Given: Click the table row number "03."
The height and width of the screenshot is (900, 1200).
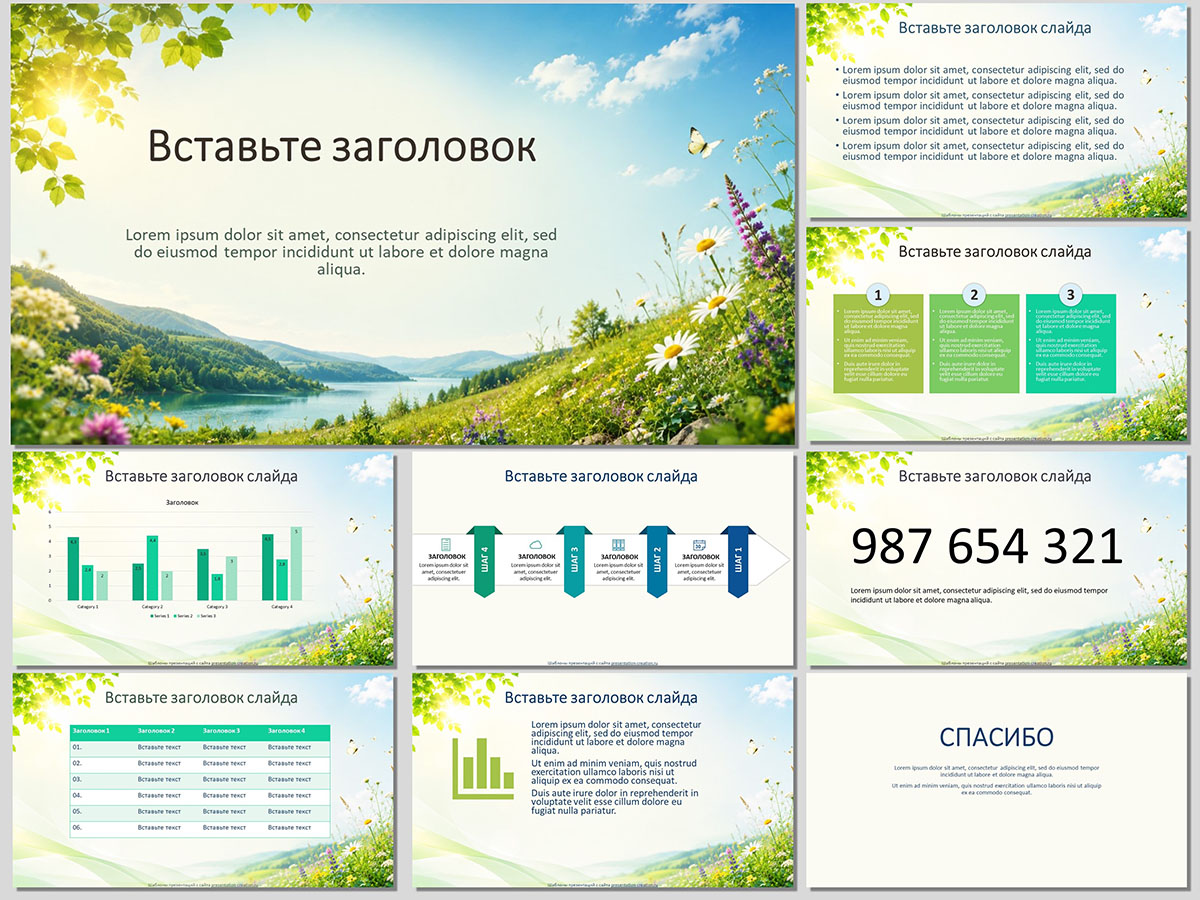Looking at the screenshot, I should point(77,779).
